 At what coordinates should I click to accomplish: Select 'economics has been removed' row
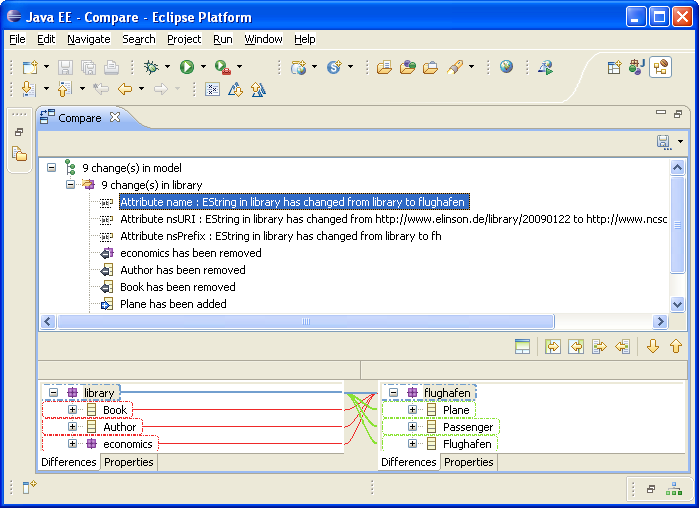pyautogui.click(x=191, y=253)
